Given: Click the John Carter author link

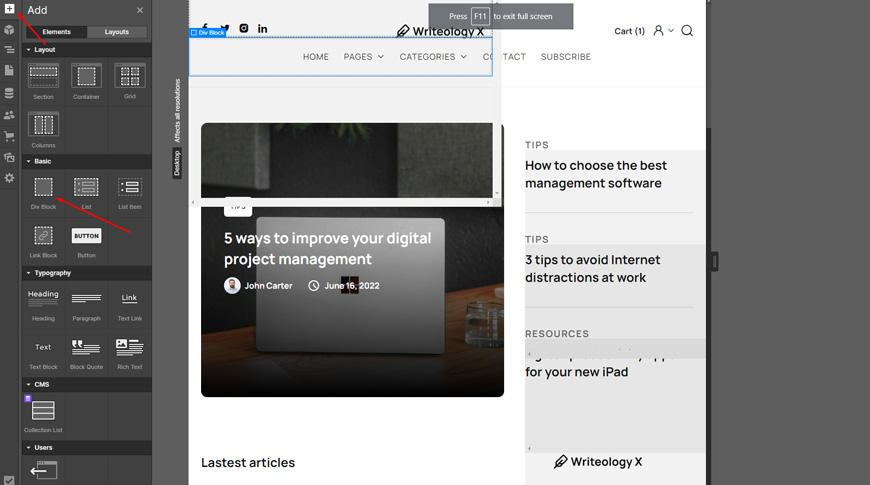Looking at the screenshot, I should point(258,285).
